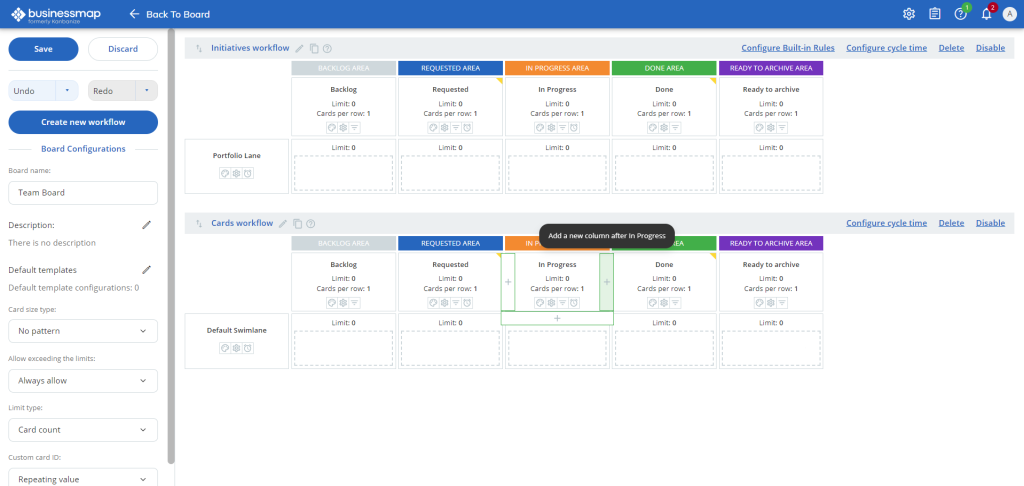Image resolution: width=1024 pixels, height=486 pixels.
Task: Open gear settings of Initiatives workflow Backlog column
Action: (343, 128)
